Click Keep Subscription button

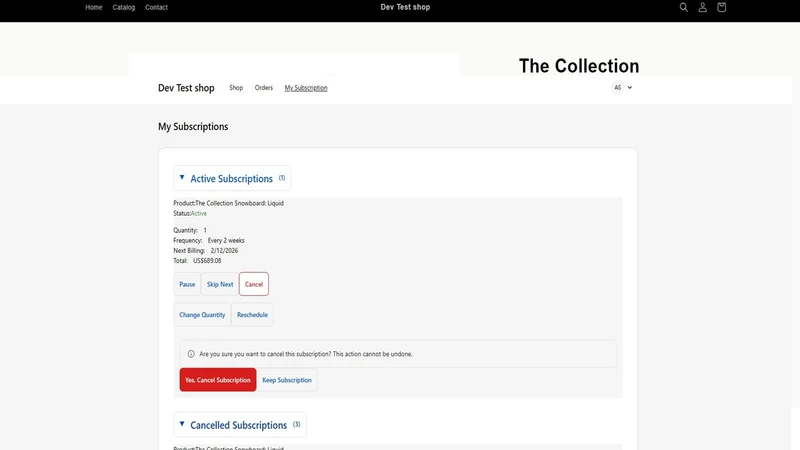pos(287,380)
